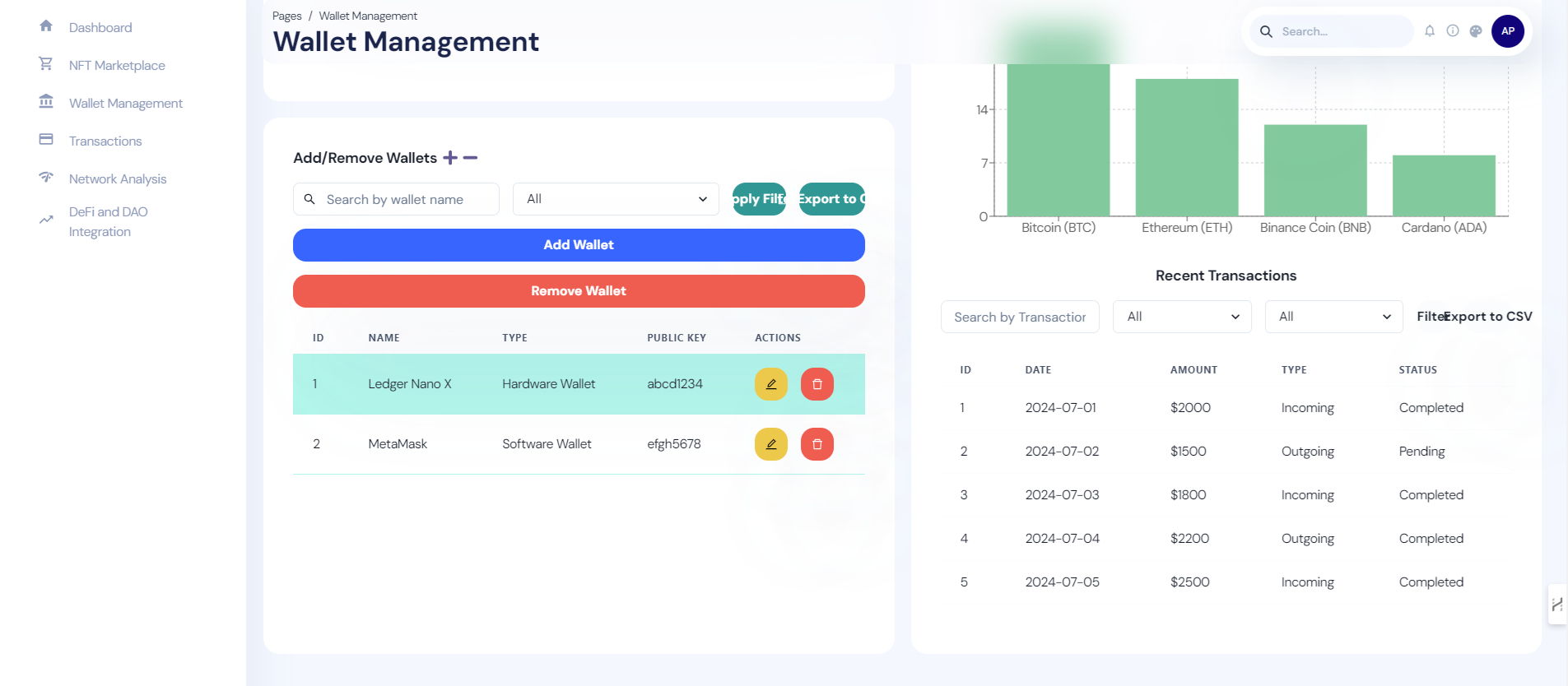Click the Bitcoin (BTC) chart bar
The width and height of the screenshot is (1568, 686).
pos(1059,140)
